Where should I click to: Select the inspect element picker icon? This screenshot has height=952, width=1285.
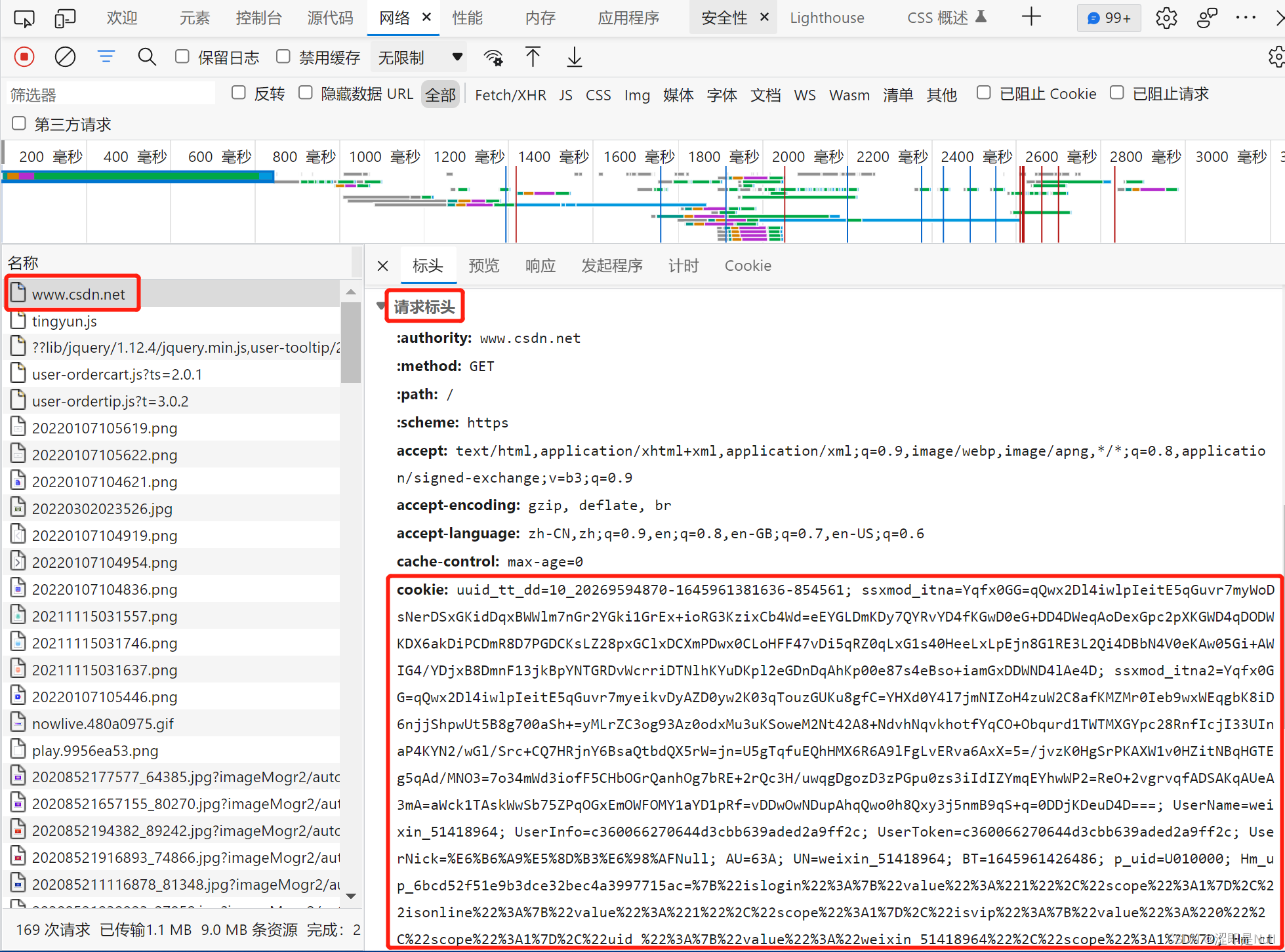(x=24, y=18)
